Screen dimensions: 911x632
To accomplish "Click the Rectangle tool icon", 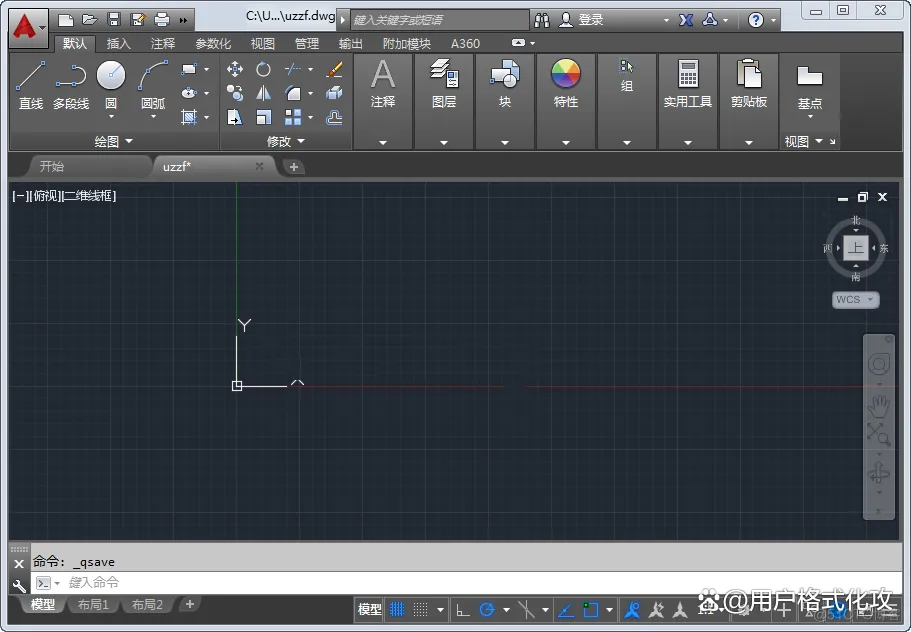I will pos(189,70).
